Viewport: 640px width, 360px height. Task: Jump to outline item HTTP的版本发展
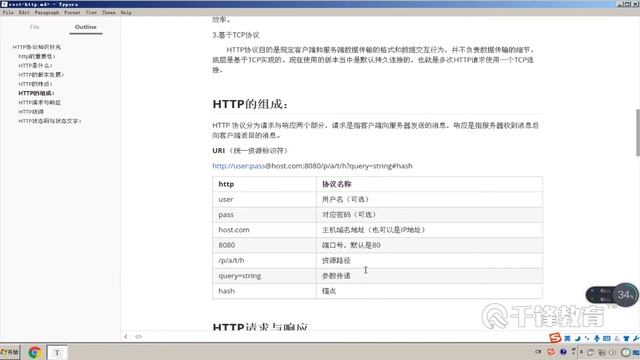(x=41, y=75)
